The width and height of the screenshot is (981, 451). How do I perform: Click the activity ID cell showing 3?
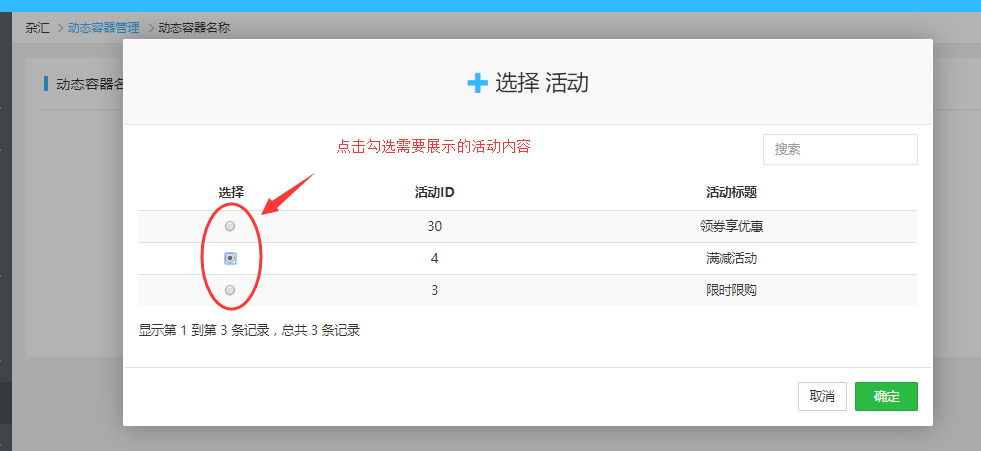point(435,290)
